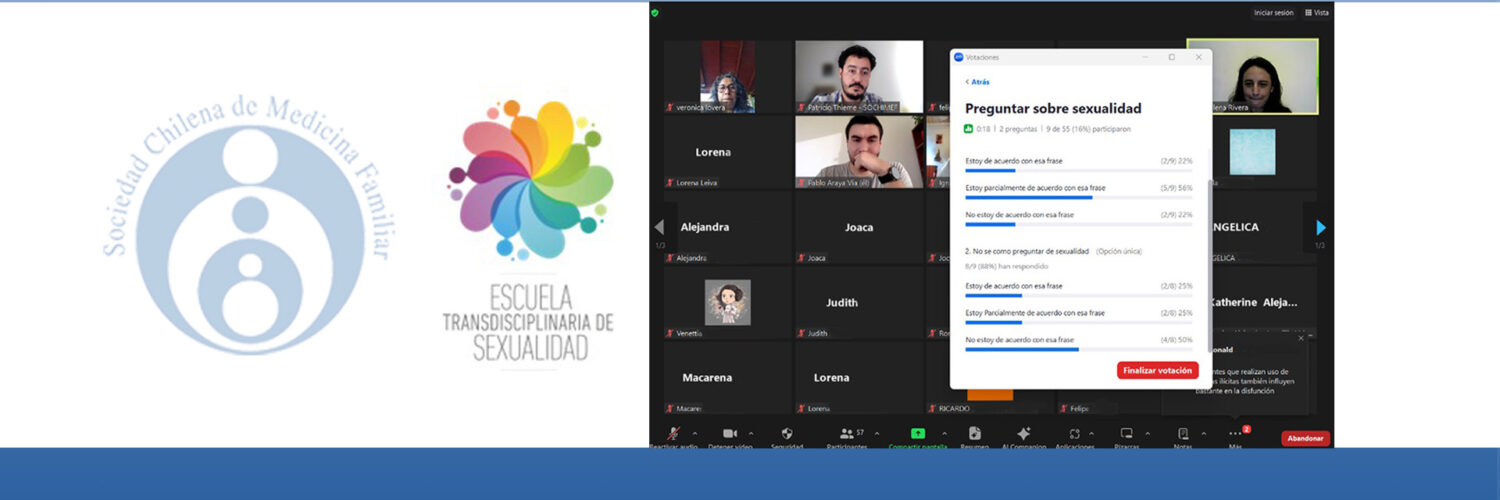Select the Macarena participant tile
Image resolution: width=1500 pixels, height=500 pixels.
click(x=727, y=378)
